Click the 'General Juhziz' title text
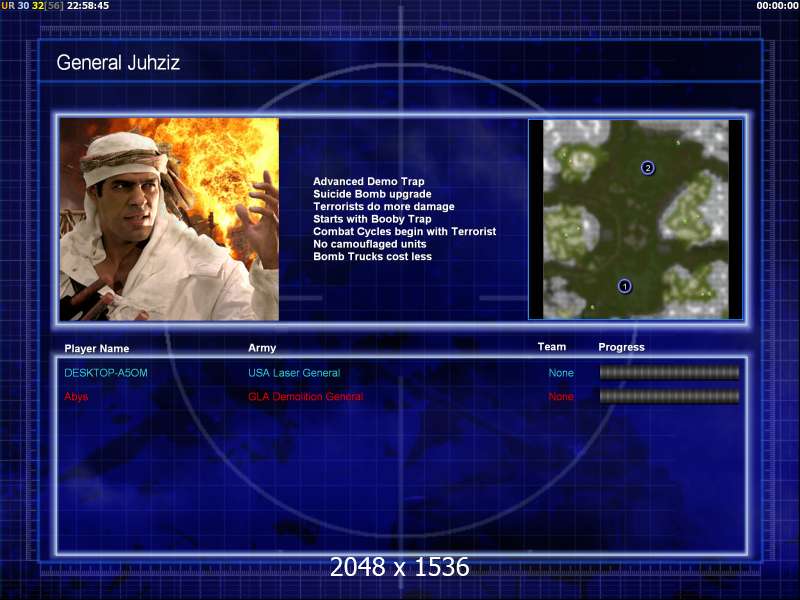This screenshot has height=600, width=800. [x=118, y=63]
